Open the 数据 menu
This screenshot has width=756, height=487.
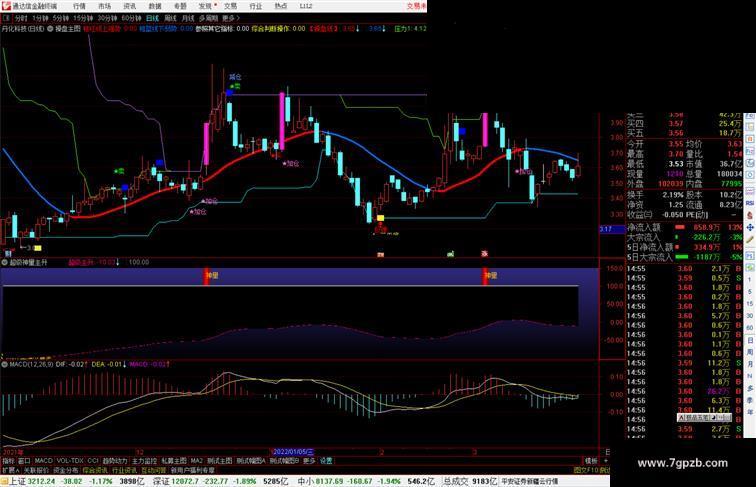tap(155, 6)
